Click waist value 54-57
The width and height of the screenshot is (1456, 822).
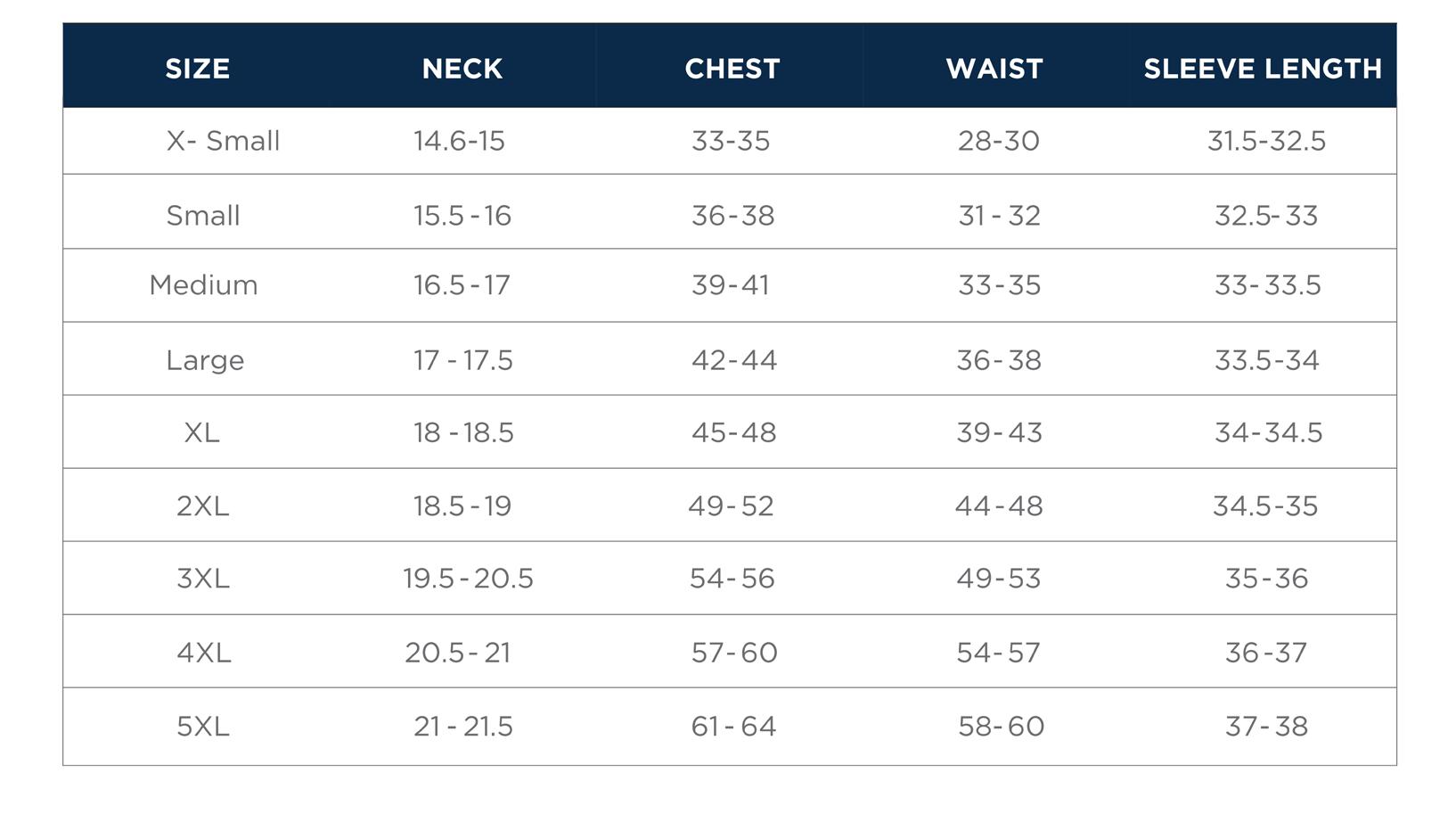(x=998, y=653)
